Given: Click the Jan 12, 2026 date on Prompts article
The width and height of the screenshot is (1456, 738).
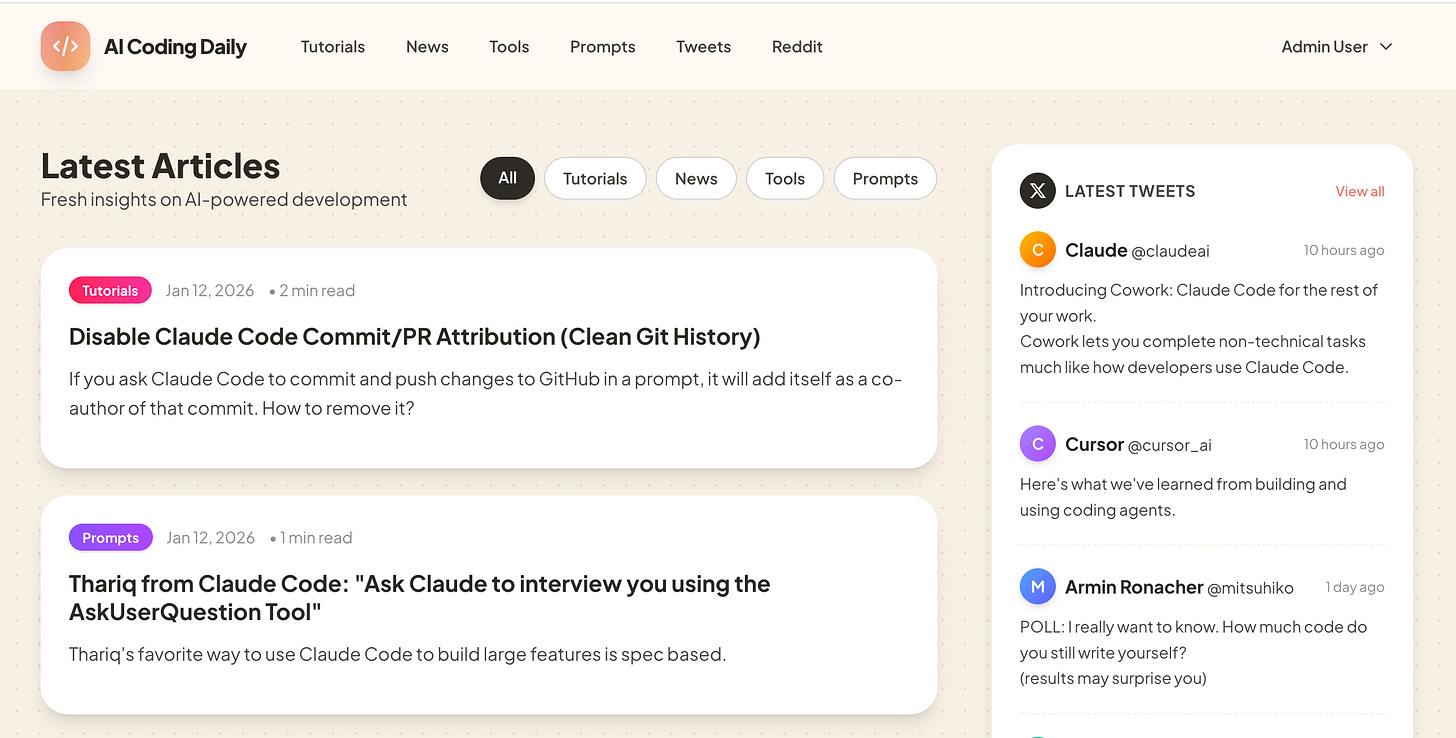Looking at the screenshot, I should point(210,538).
